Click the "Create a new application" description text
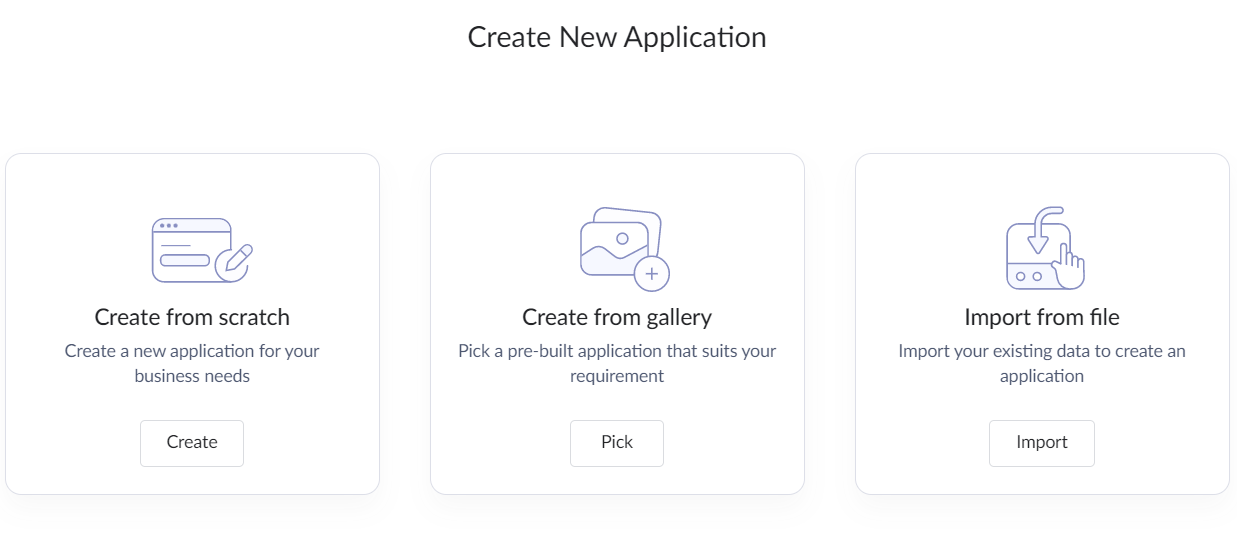The image size is (1237, 535). [x=192, y=364]
